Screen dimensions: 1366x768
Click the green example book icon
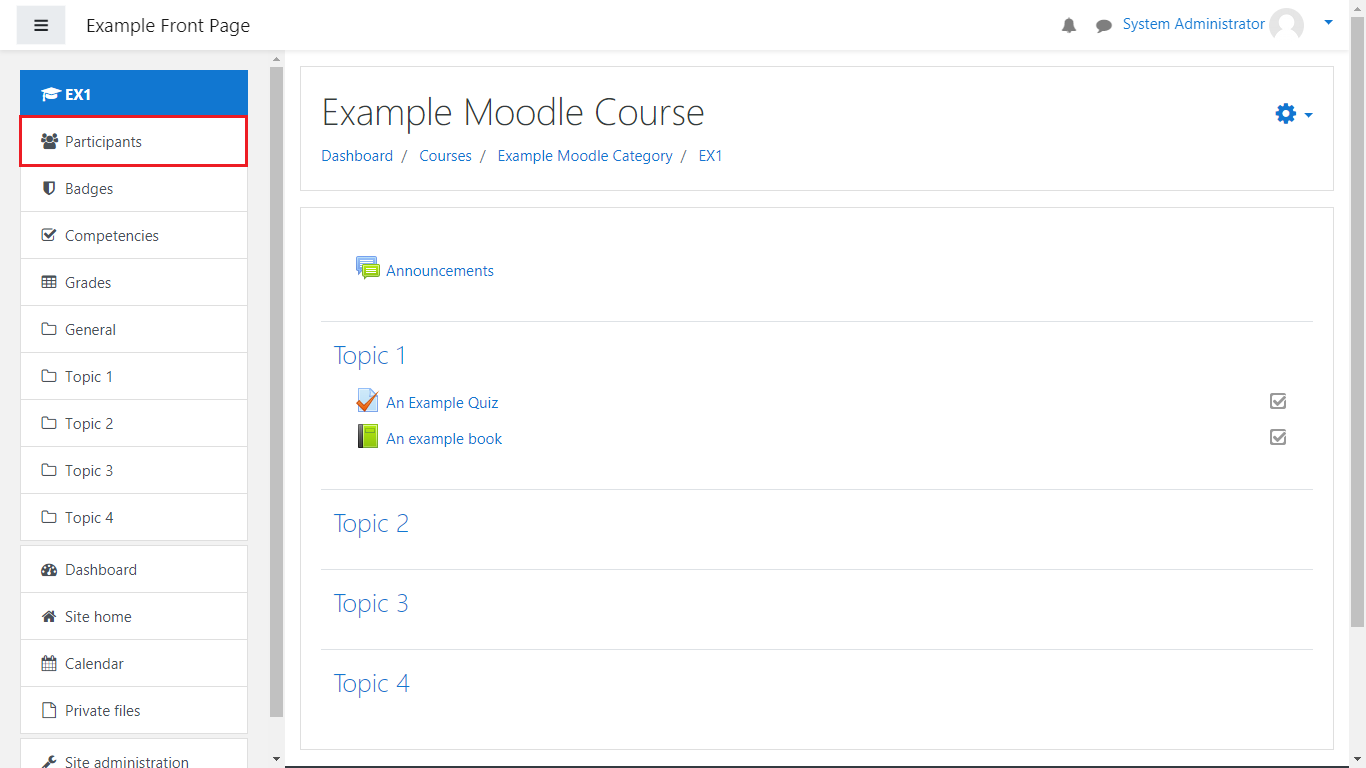click(368, 437)
